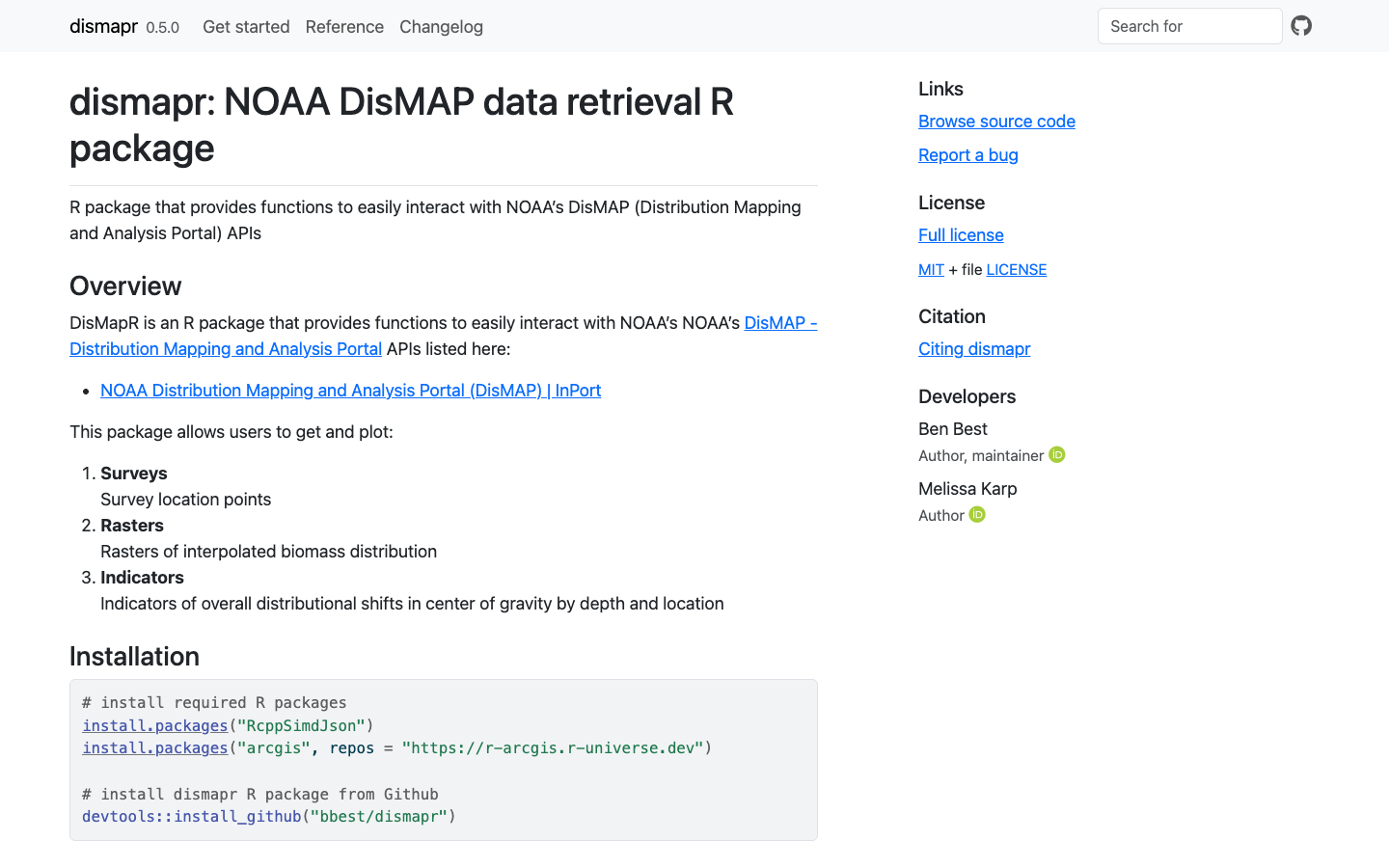Click the "https://r-arcgis.r-universe.dev" string
Viewport: 1389px width, 868px height.
click(552, 748)
